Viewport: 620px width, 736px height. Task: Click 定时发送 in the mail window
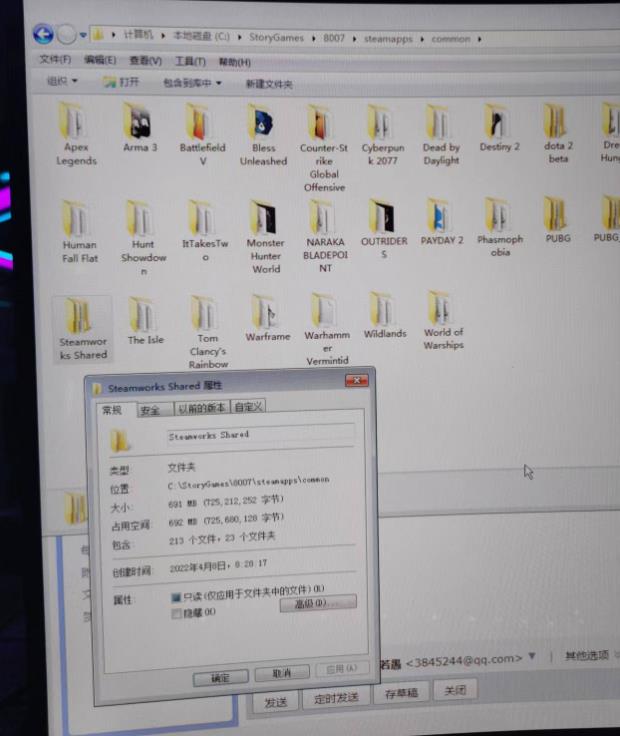point(336,698)
